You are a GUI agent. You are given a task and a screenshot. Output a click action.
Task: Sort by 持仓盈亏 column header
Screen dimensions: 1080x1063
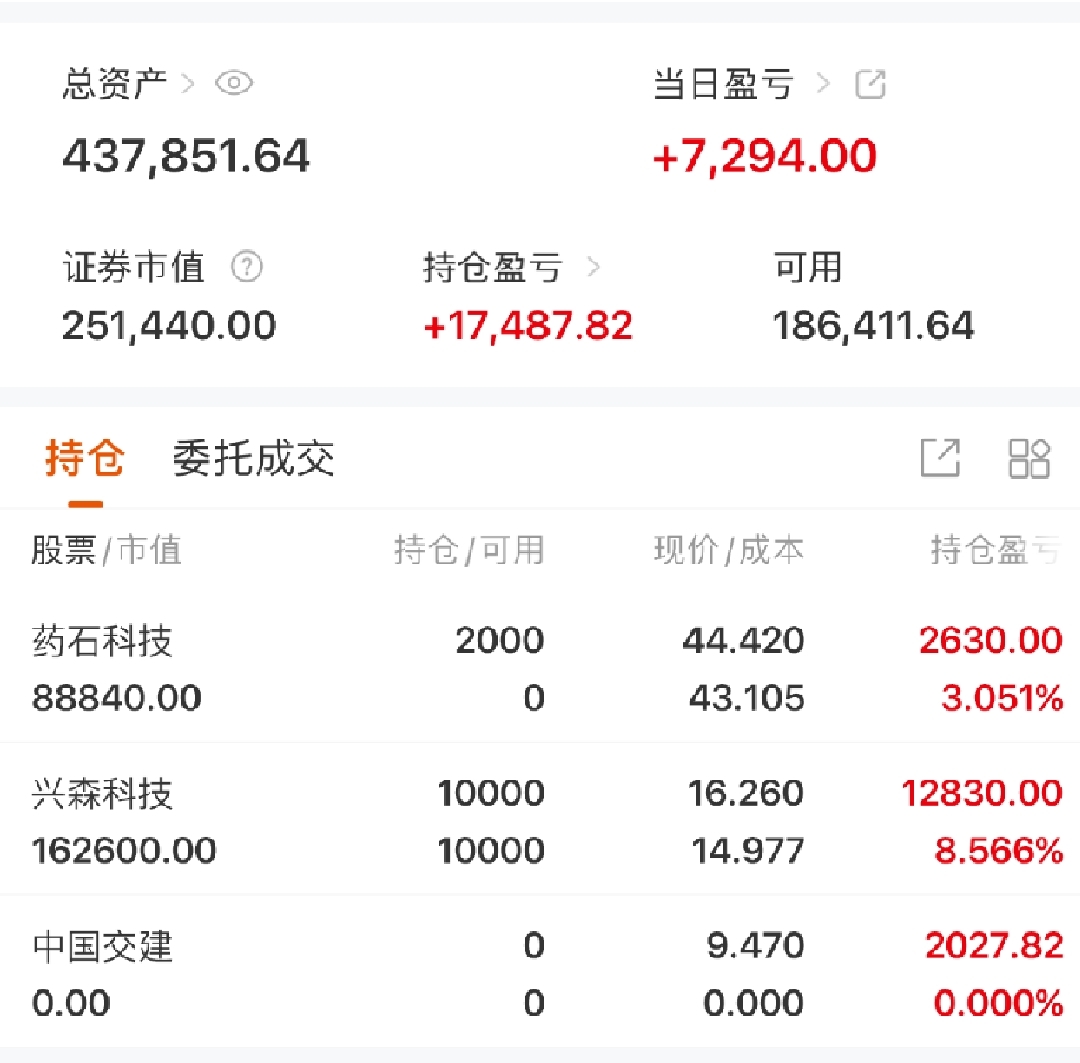[996, 550]
